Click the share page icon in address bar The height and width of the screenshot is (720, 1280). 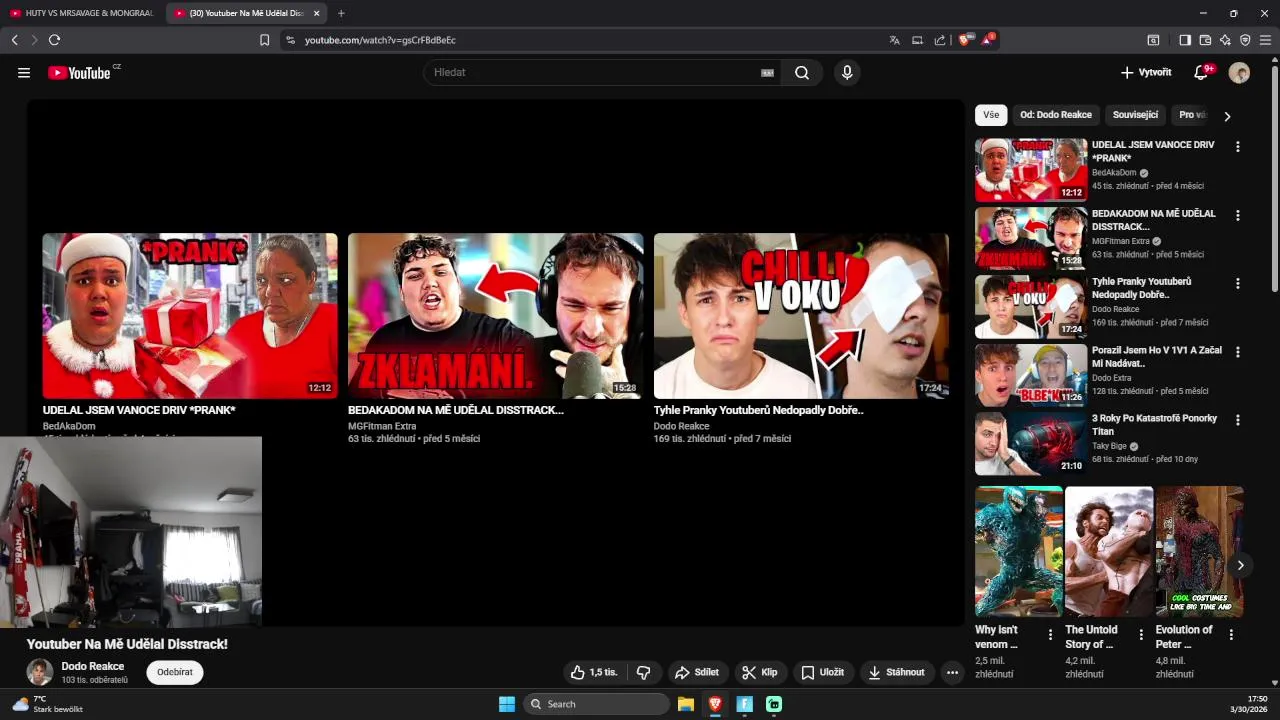click(x=940, y=40)
